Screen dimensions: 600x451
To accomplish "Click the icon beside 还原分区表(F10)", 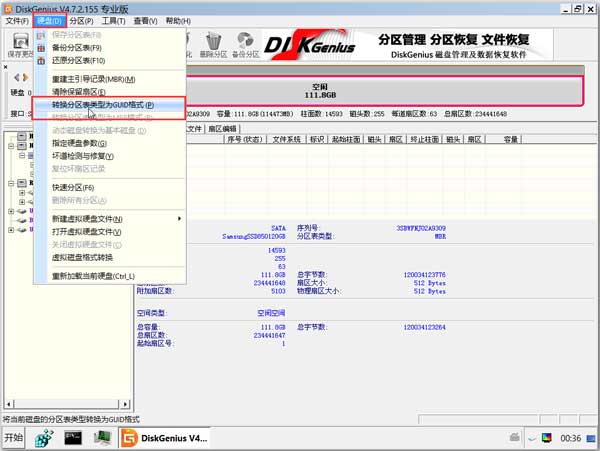I will point(41,61).
